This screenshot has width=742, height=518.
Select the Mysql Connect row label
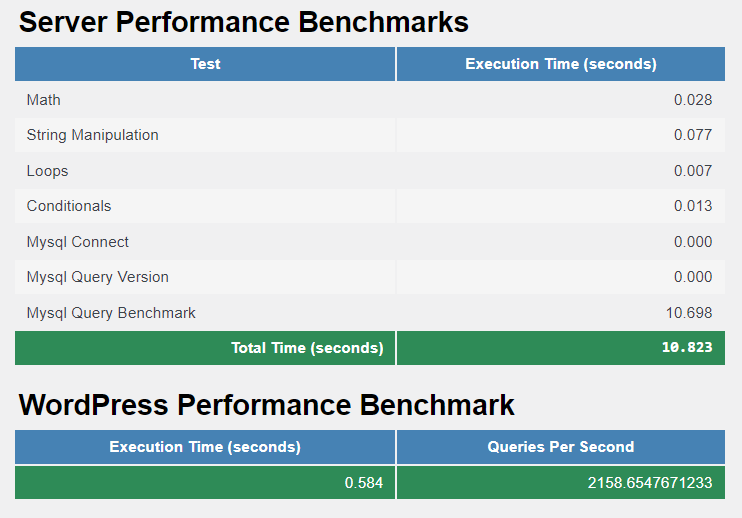78,242
